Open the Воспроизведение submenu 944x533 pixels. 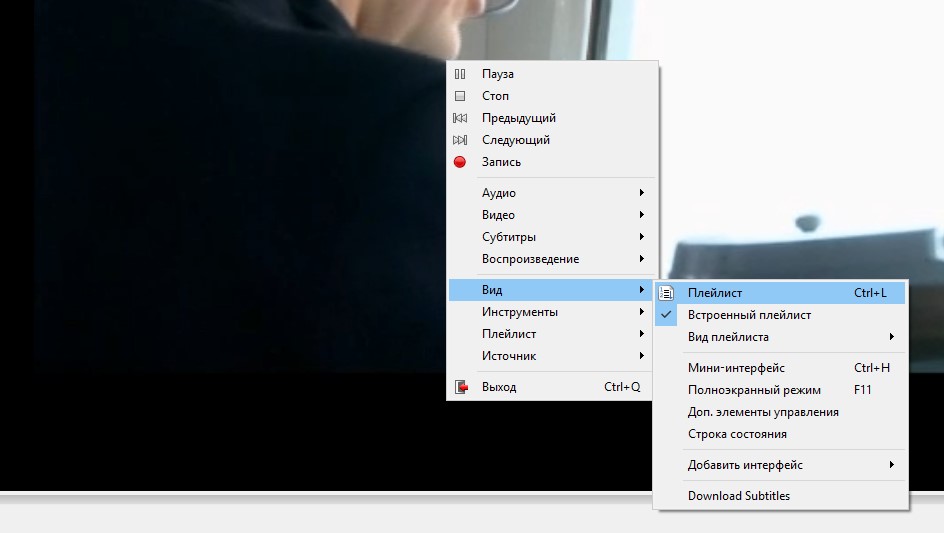530,259
